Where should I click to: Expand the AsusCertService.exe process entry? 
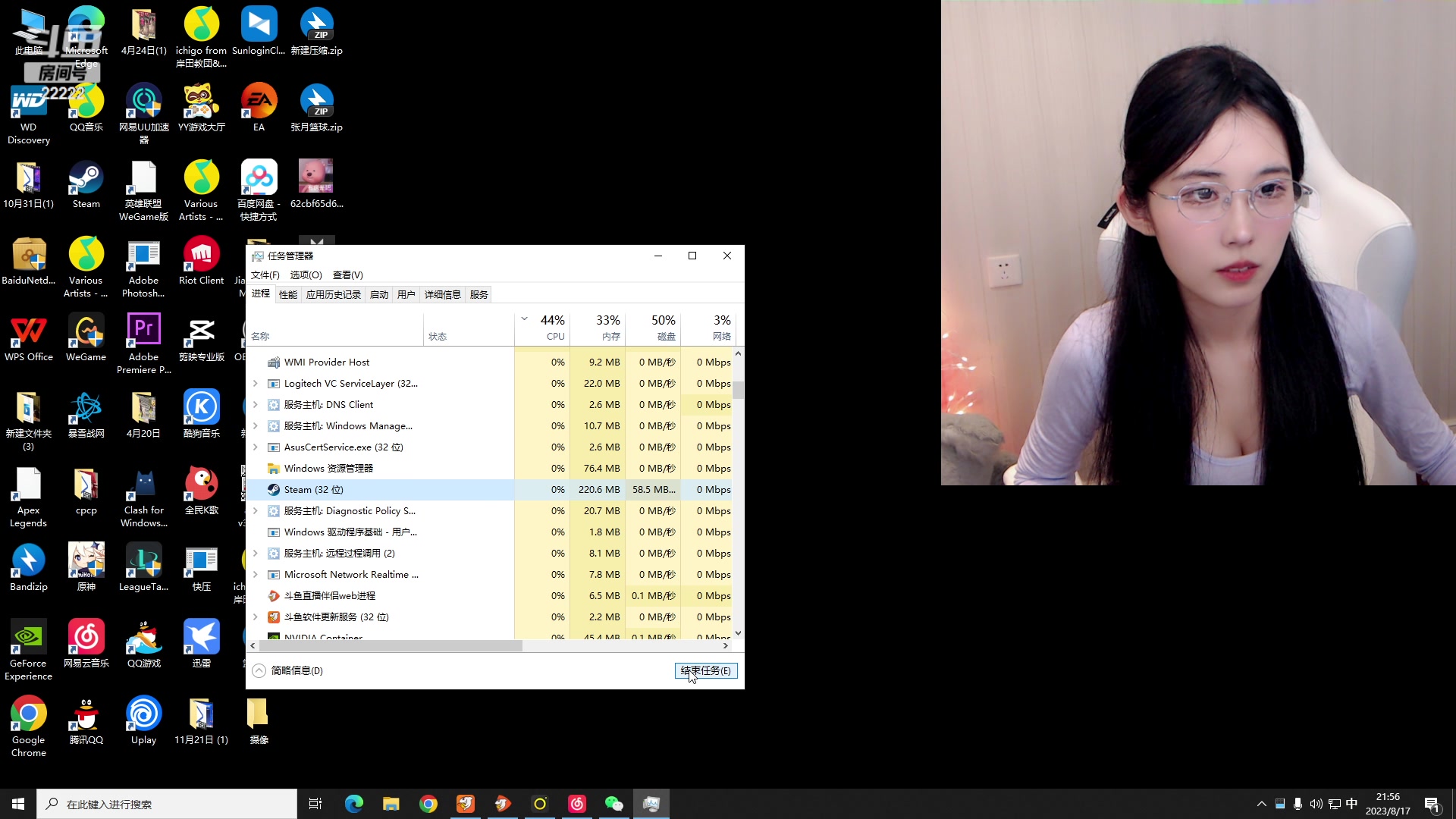click(256, 447)
